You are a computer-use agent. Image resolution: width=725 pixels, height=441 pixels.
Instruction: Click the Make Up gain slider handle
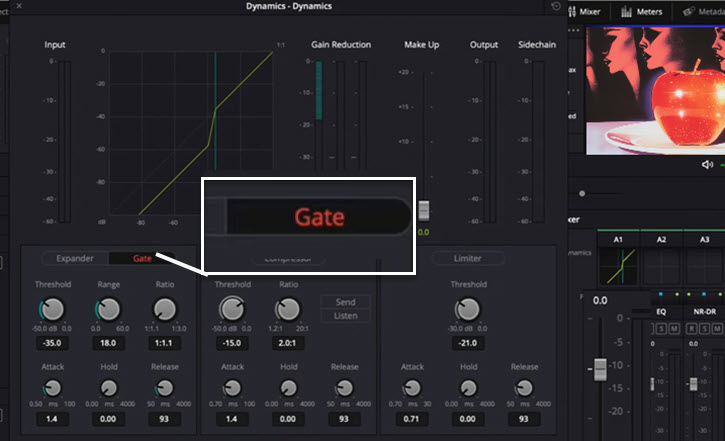424,210
